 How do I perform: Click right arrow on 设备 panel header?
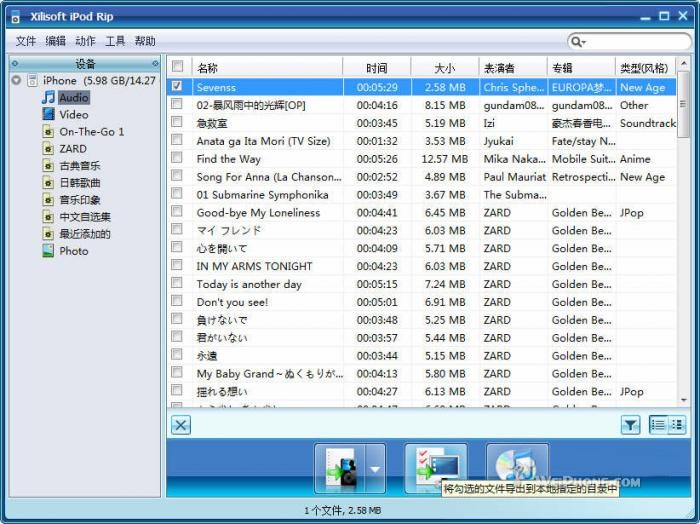pos(155,63)
